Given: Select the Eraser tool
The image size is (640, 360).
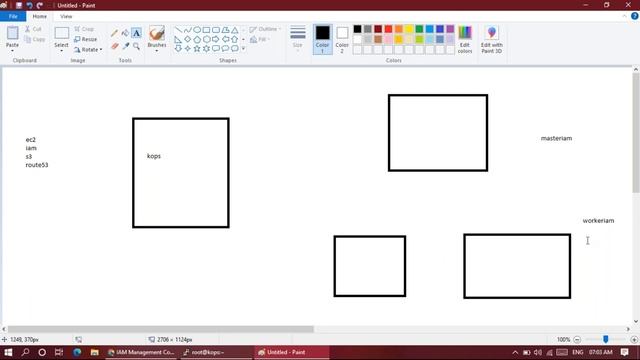Looking at the screenshot, I should 115,46.
